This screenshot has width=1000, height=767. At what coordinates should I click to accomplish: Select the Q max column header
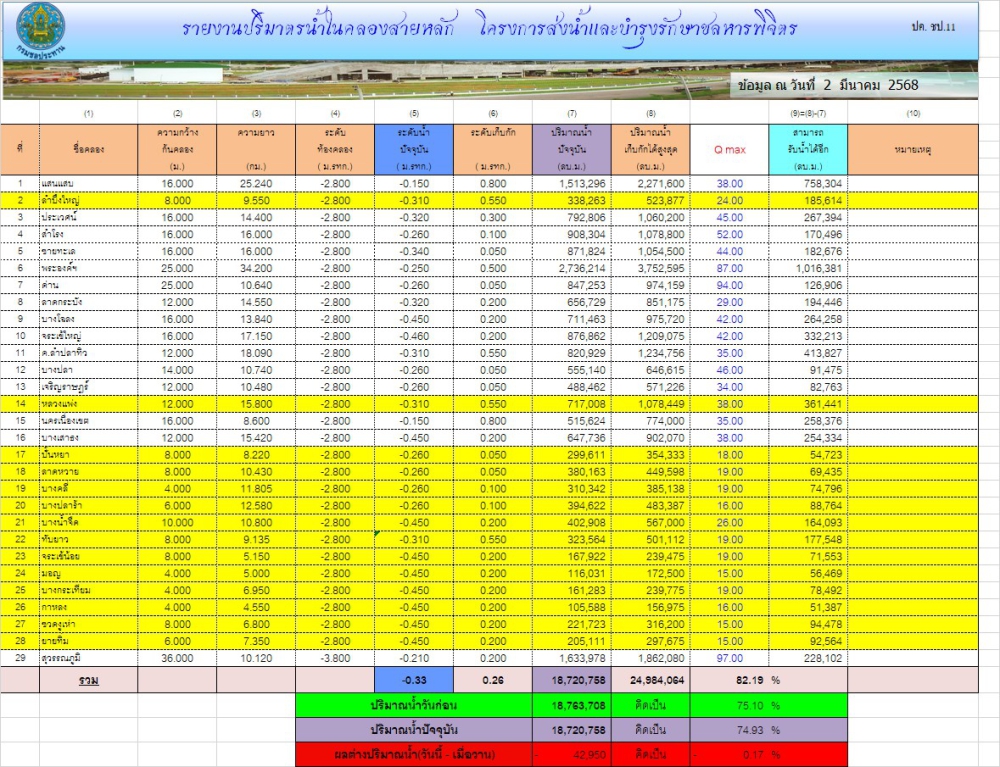pyautogui.click(x=730, y=149)
